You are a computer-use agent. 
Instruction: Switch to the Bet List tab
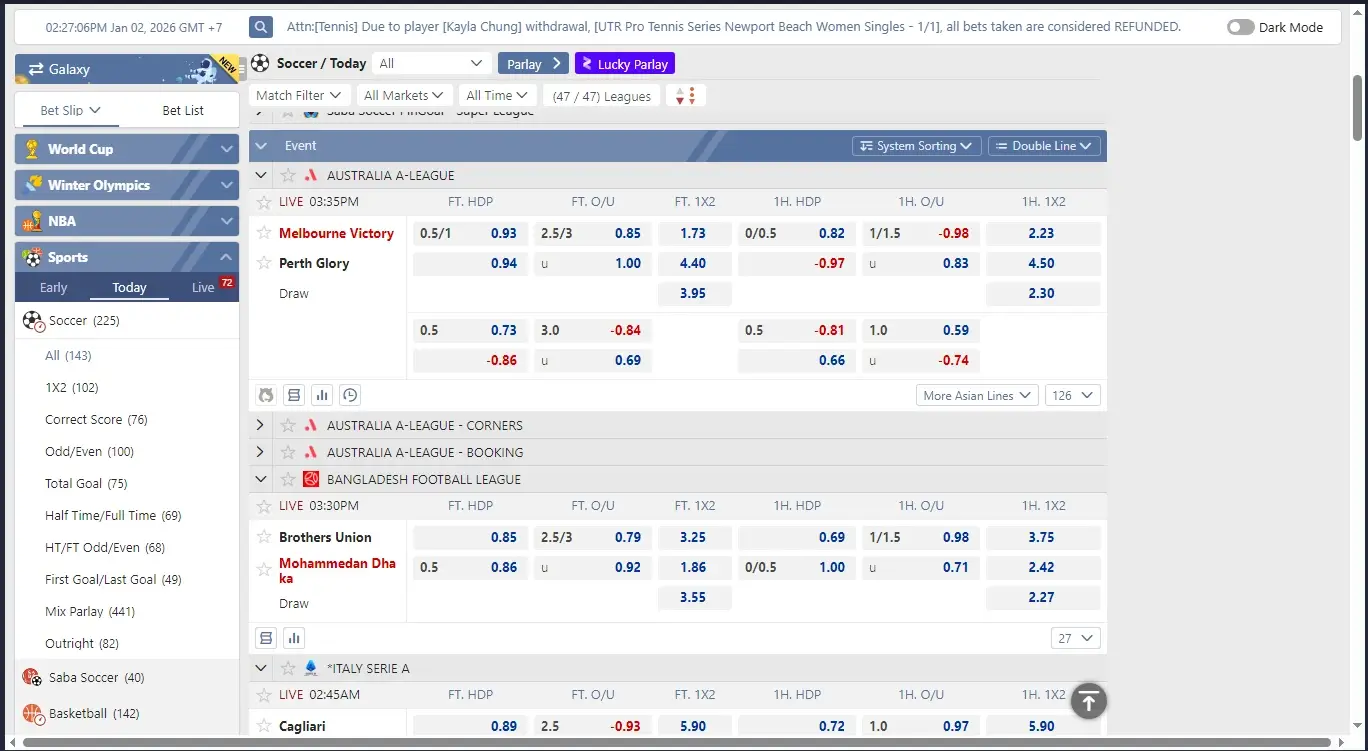(x=183, y=110)
